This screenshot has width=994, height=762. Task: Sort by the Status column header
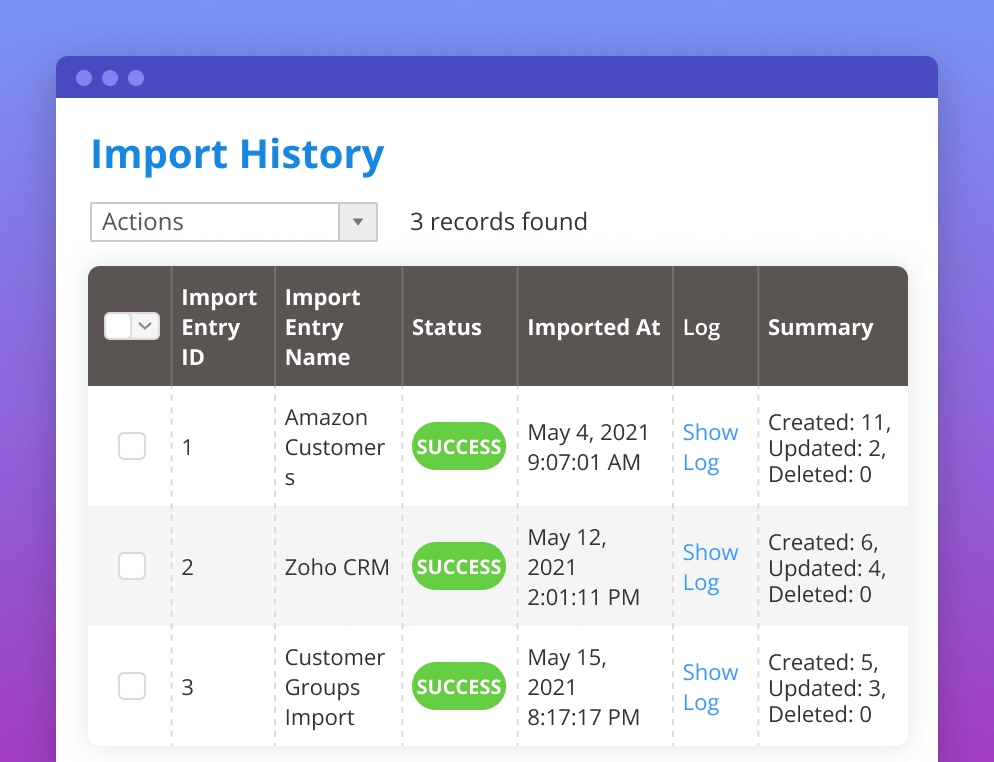[446, 326]
